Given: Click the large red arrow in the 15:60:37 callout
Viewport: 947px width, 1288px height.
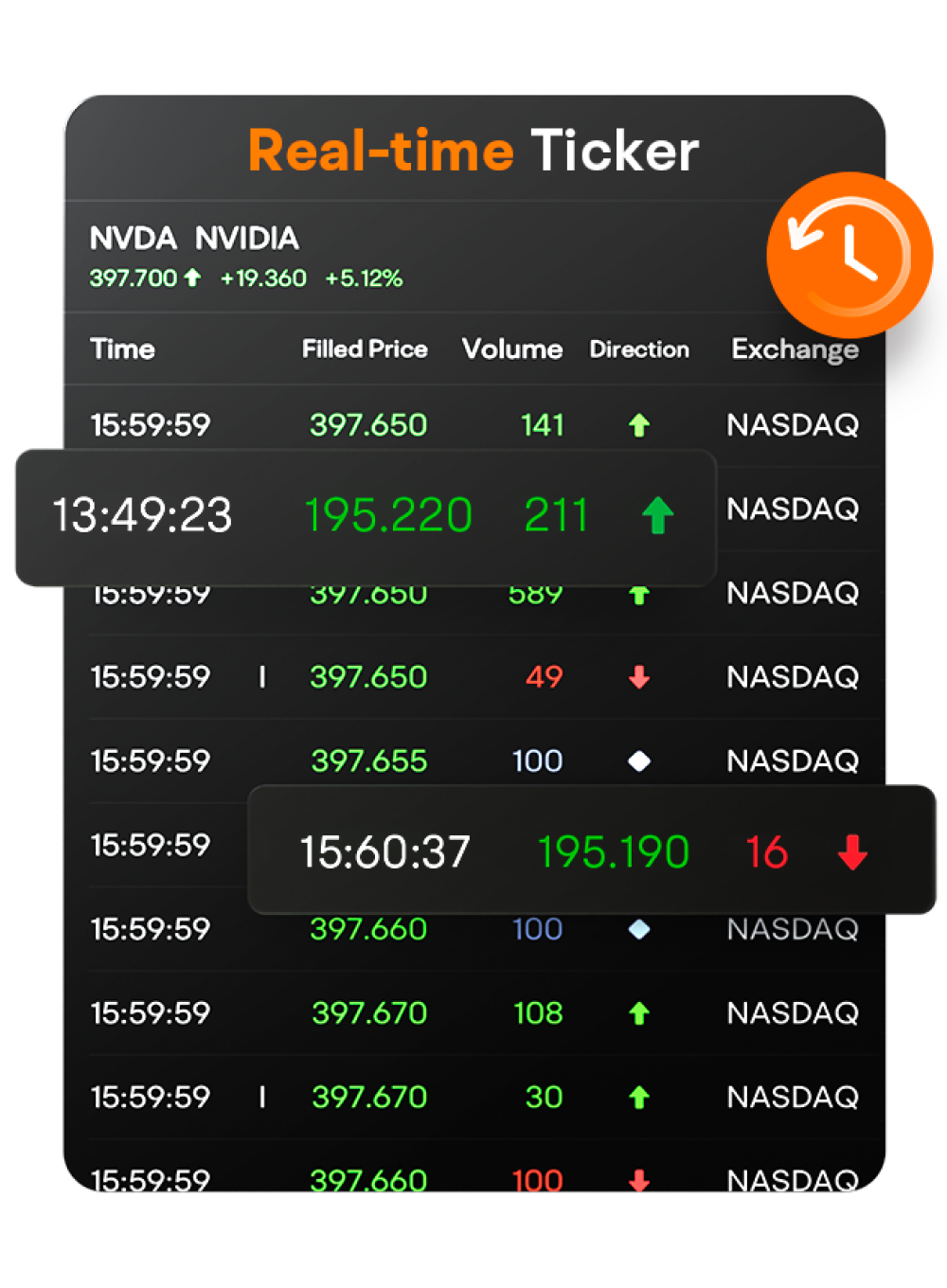Looking at the screenshot, I should coord(852,852).
